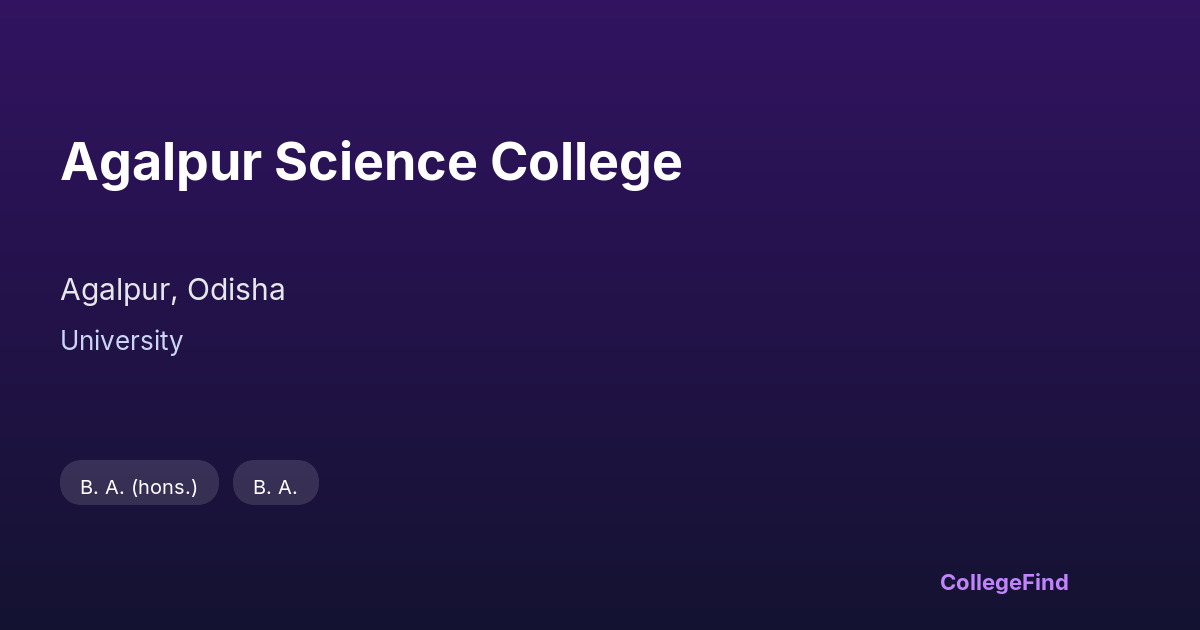The width and height of the screenshot is (1200, 630).
Task: Click the word Science in the title
Action: pos(375,162)
